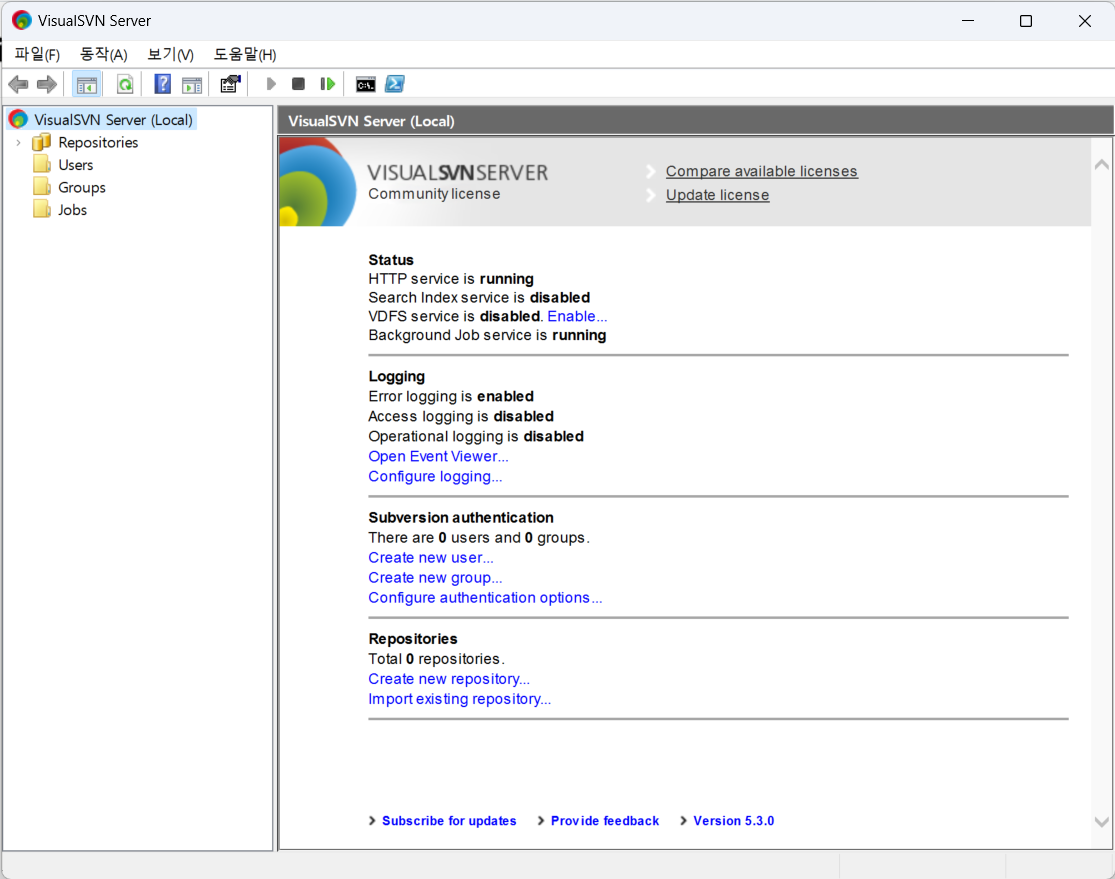Click 'Operational logging is disabled' text
The width and height of the screenshot is (1115, 879).
[476, 436]
